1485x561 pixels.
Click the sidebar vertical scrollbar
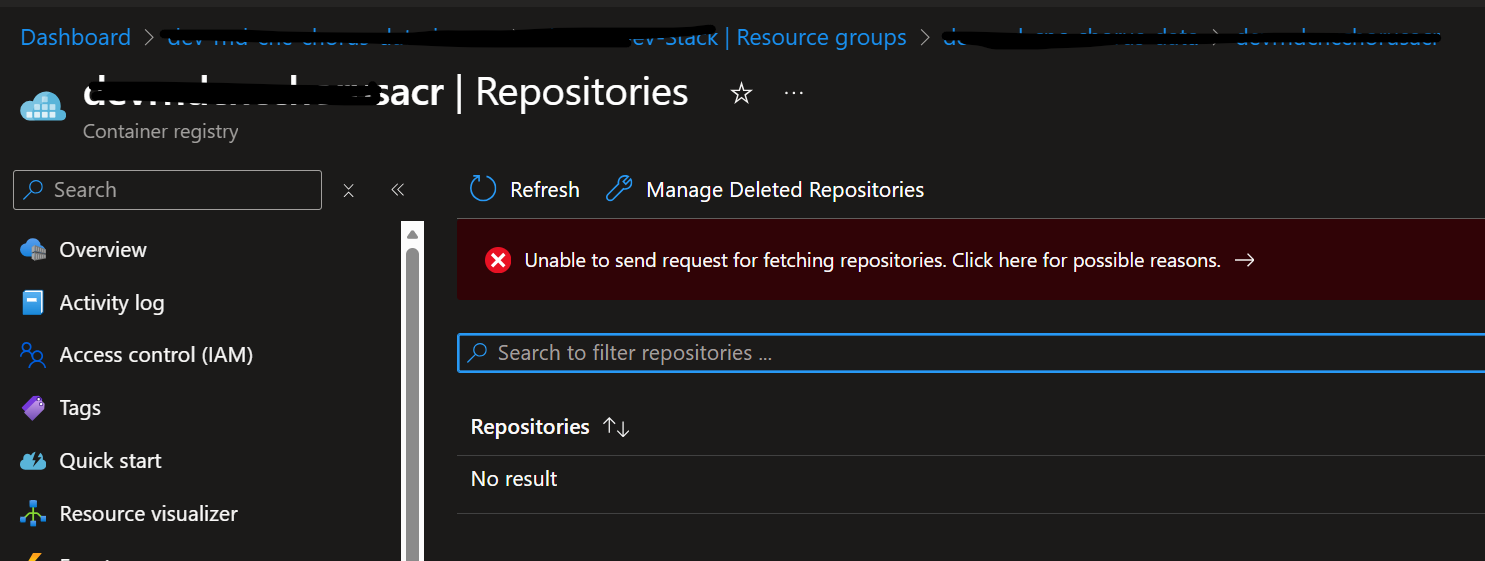click(x=412, y=400)
